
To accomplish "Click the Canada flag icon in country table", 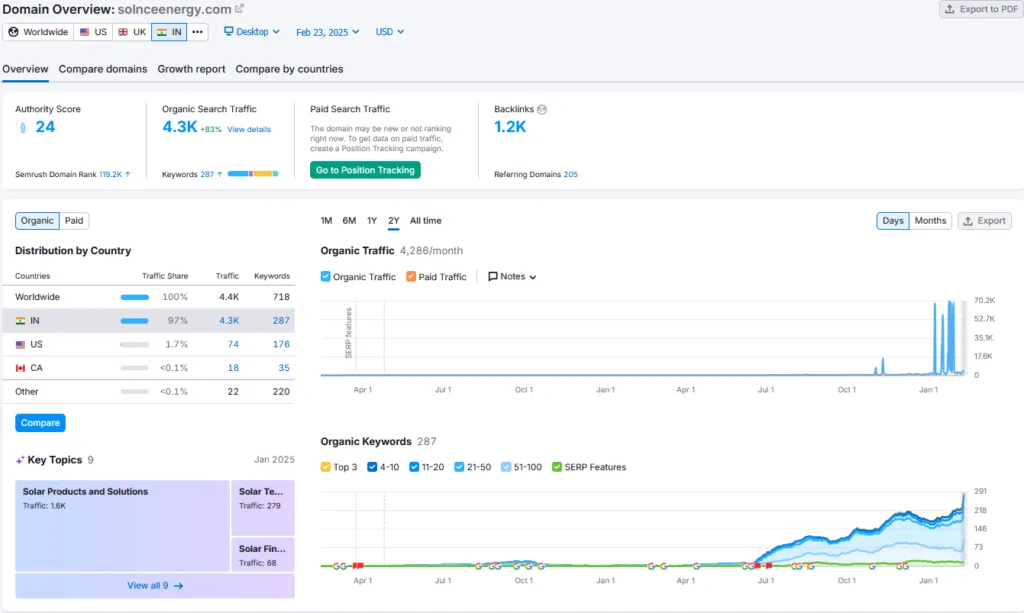I will 20,368.
